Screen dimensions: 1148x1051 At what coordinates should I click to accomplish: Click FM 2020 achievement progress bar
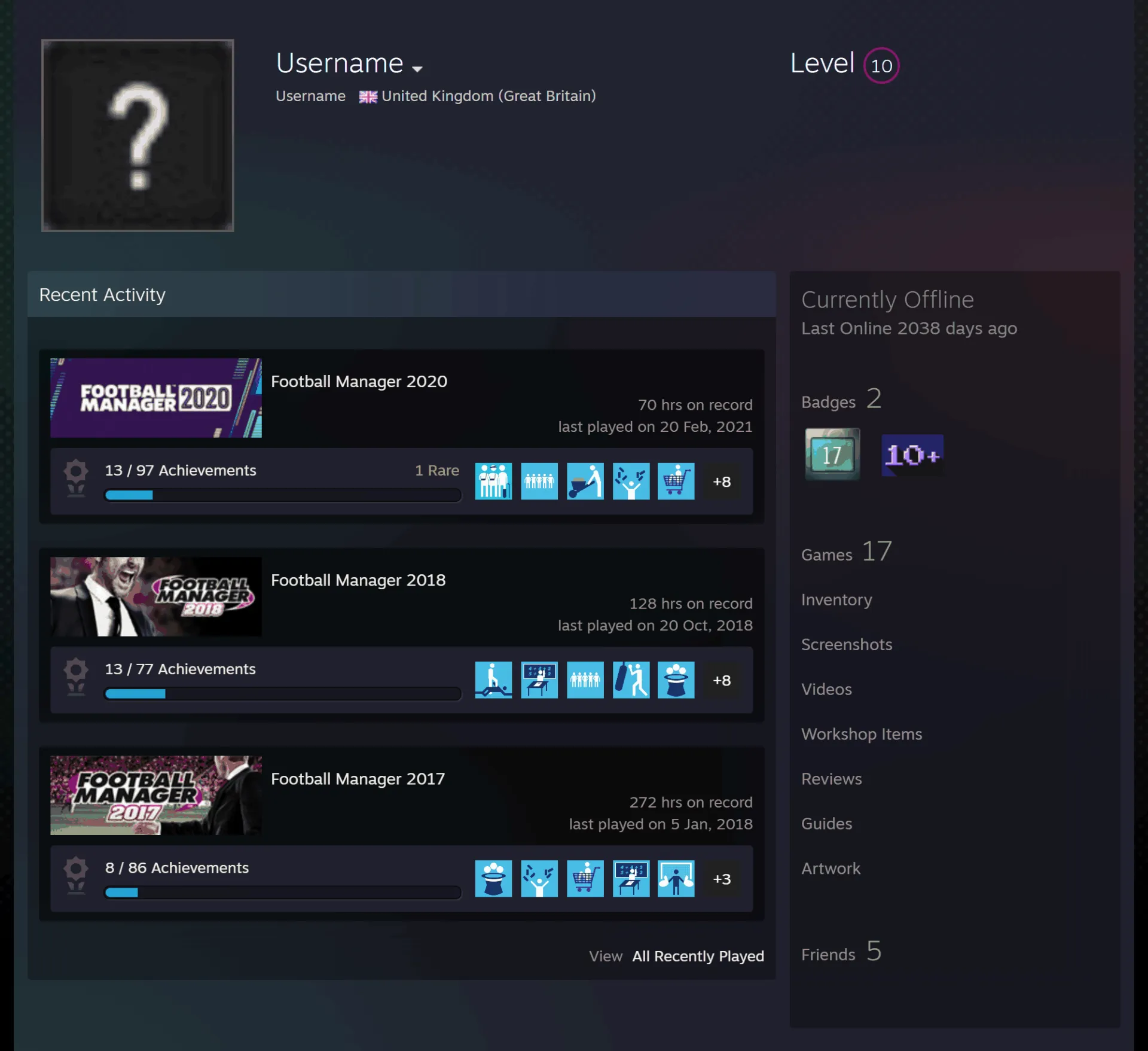pyautogui.click(x=283, y=495)
